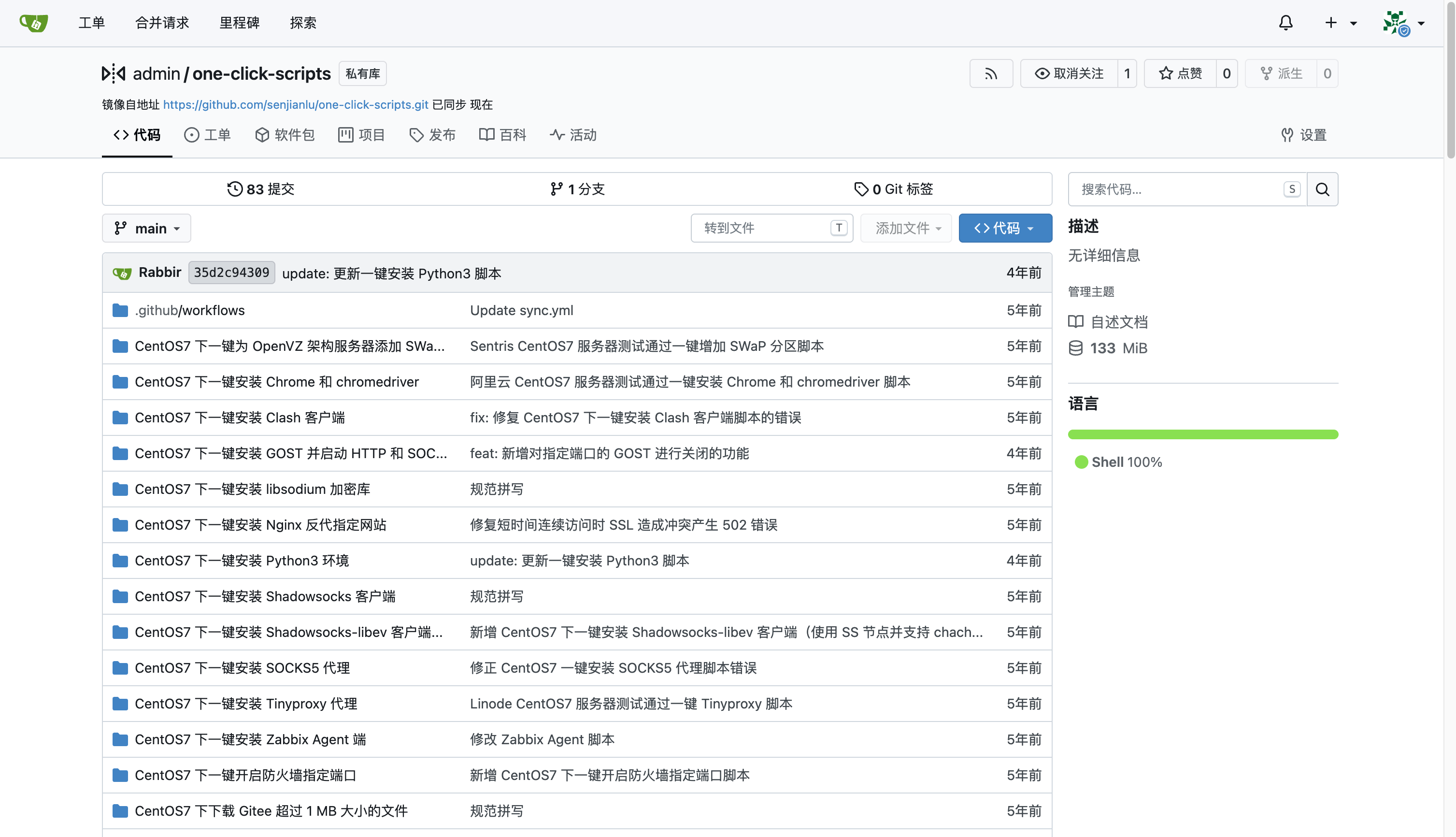1456x837 pixels.
Task: Click folder icon for Clash 客户端 row
Action: coord(120,418)
